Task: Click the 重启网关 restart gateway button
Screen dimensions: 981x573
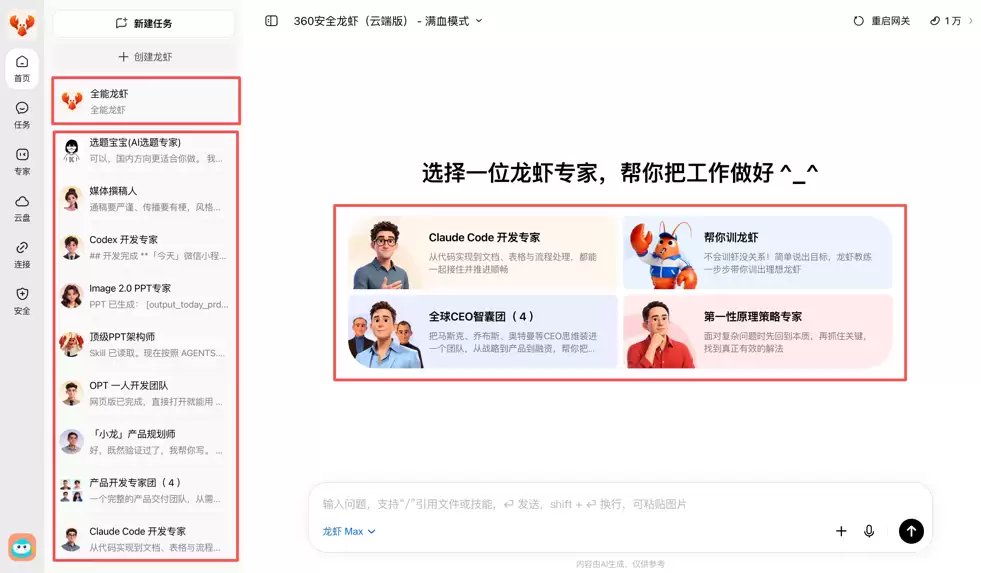Action: coord(882,21)
